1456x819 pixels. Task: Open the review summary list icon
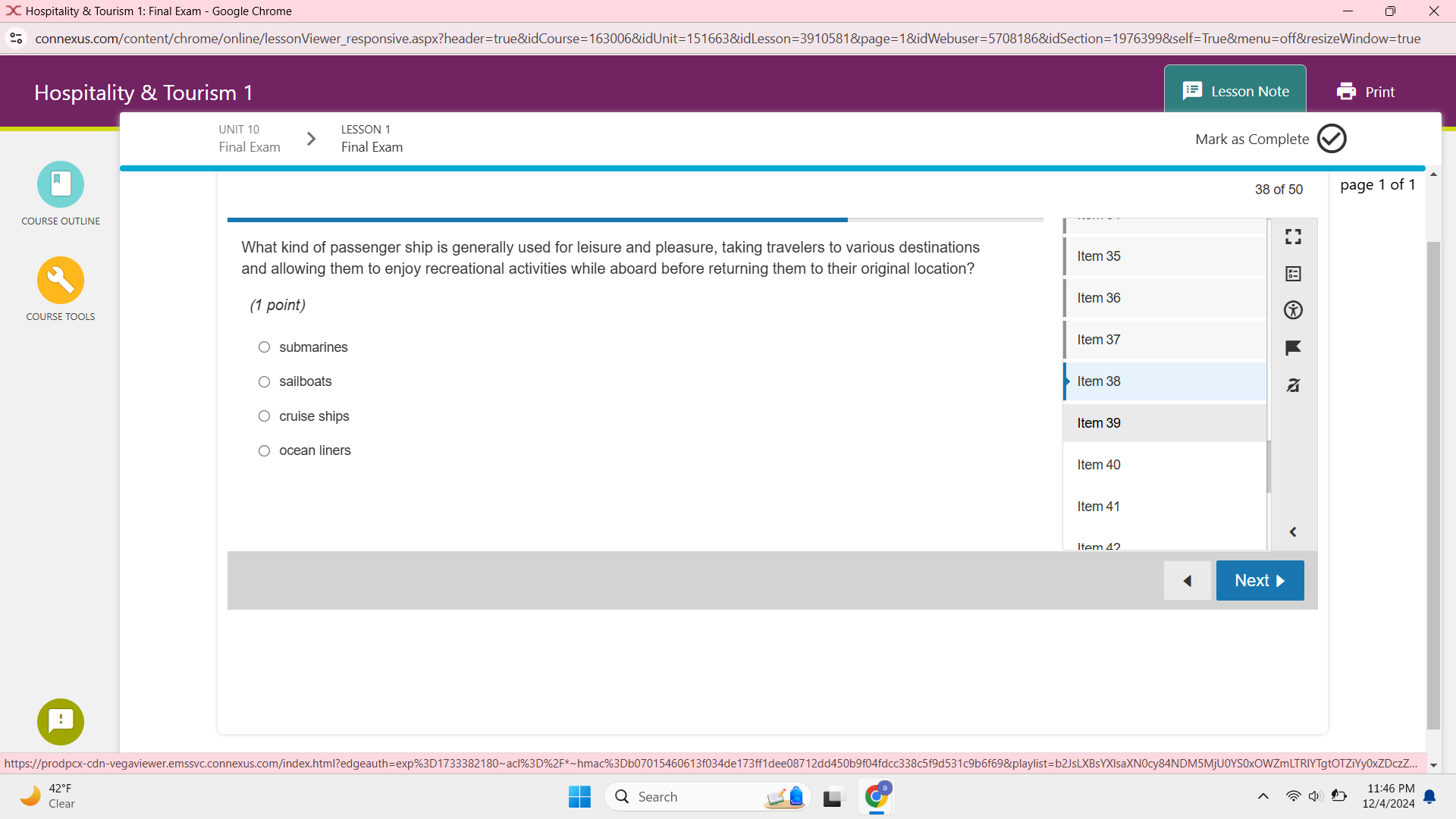(x=1294, y=274)
